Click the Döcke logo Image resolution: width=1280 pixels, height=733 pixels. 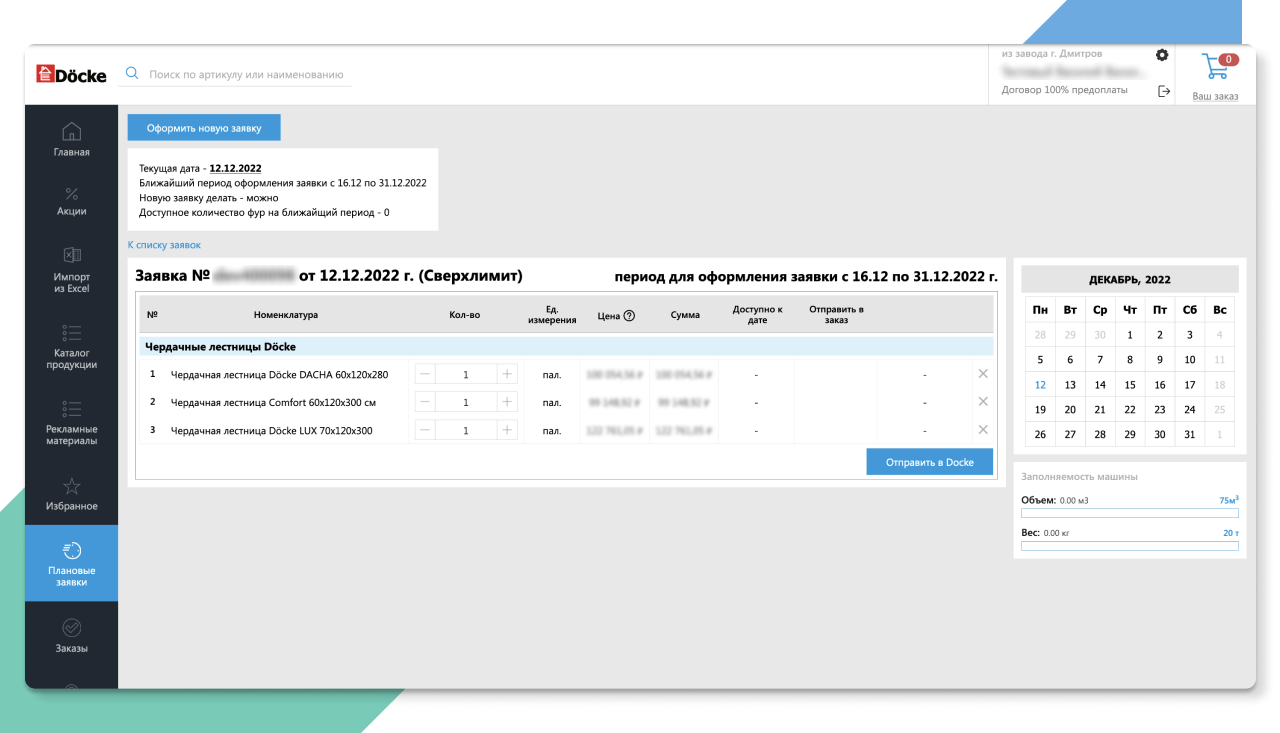(x=71, y=74)
